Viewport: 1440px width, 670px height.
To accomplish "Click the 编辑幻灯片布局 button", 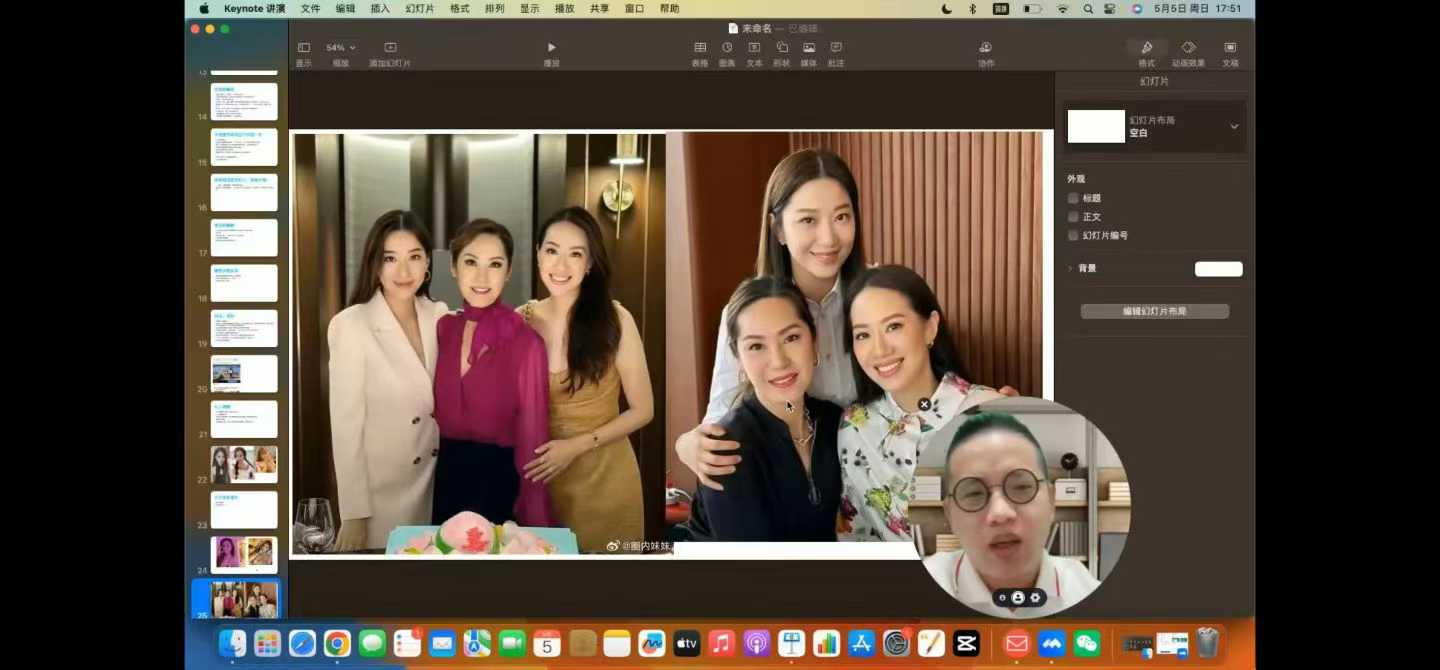I will click(x=1154, y=312).
